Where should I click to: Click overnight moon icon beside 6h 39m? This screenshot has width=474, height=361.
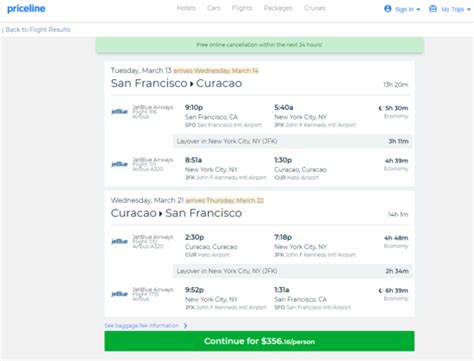[381, 291]
